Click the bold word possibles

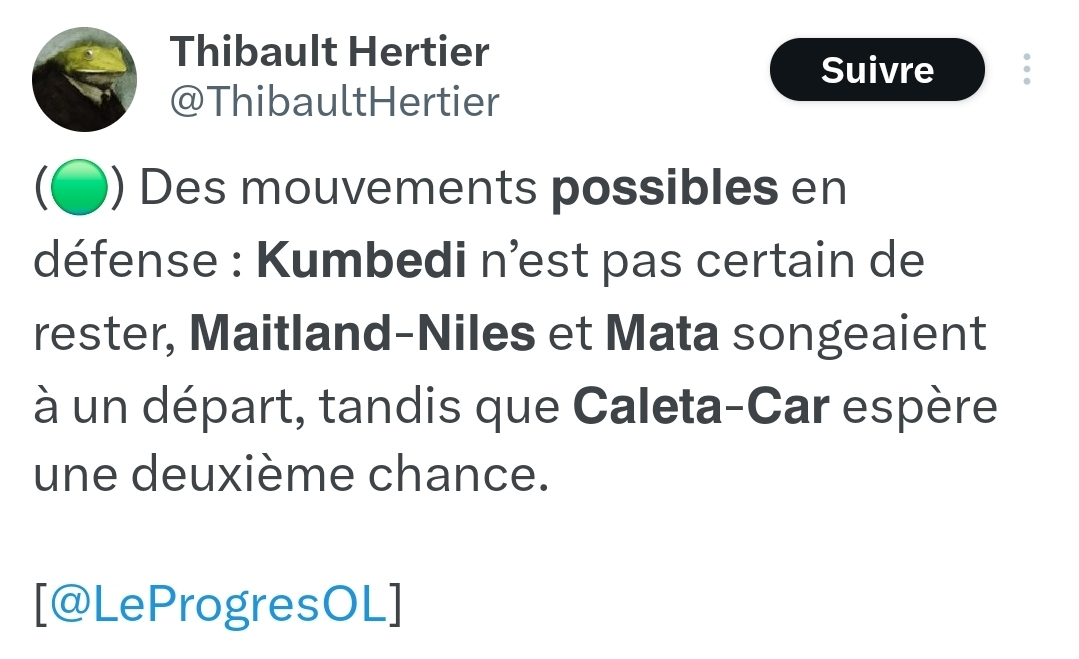pyautogui.click(x=665, y=187)
